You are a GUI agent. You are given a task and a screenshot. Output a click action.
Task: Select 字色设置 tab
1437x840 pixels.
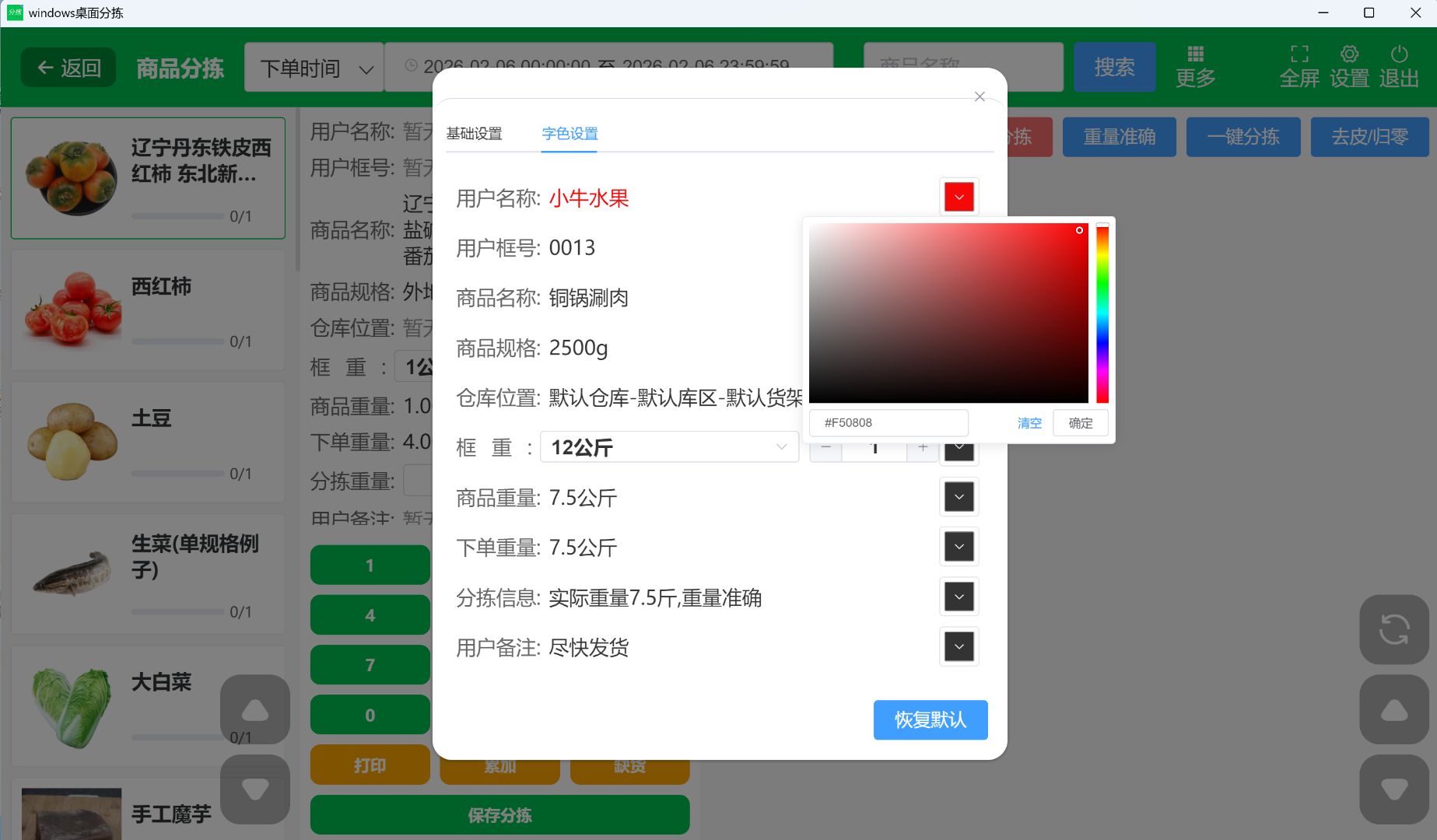coord(570,134)
